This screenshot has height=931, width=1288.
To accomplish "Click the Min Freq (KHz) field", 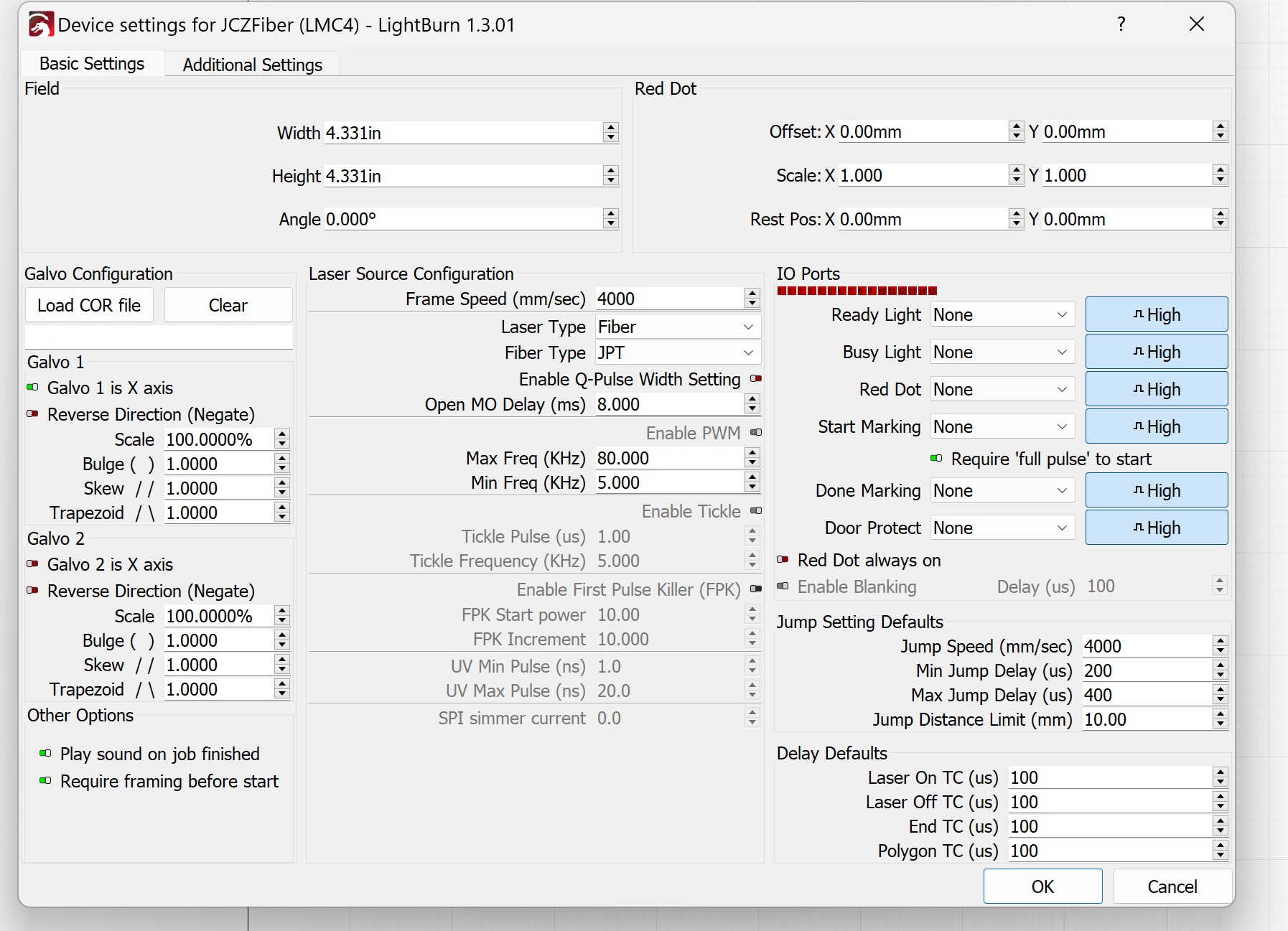I will 669,482.
